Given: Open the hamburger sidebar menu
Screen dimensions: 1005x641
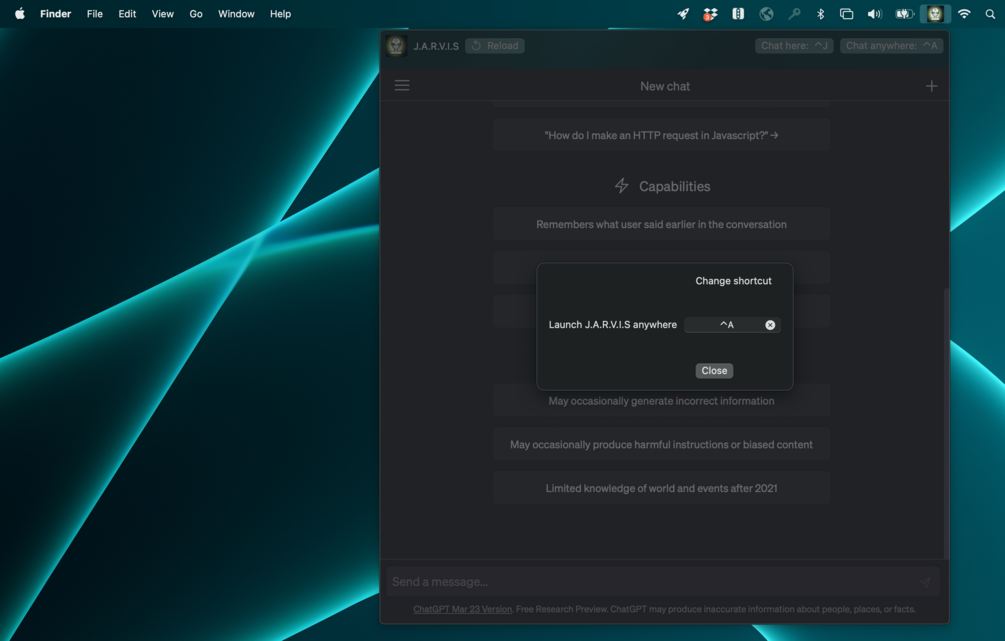Looking at the screenshot, I should (402, 85).
